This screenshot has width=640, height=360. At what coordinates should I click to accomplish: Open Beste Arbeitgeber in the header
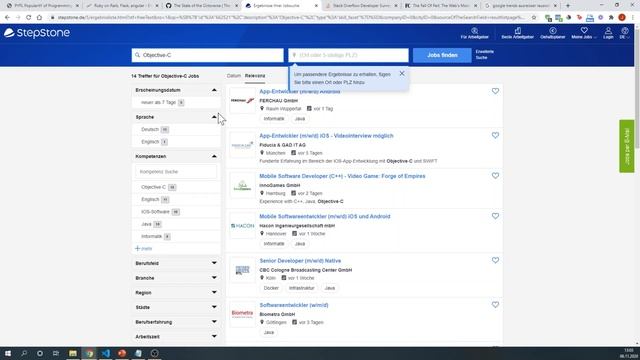[x=518, y=33]
